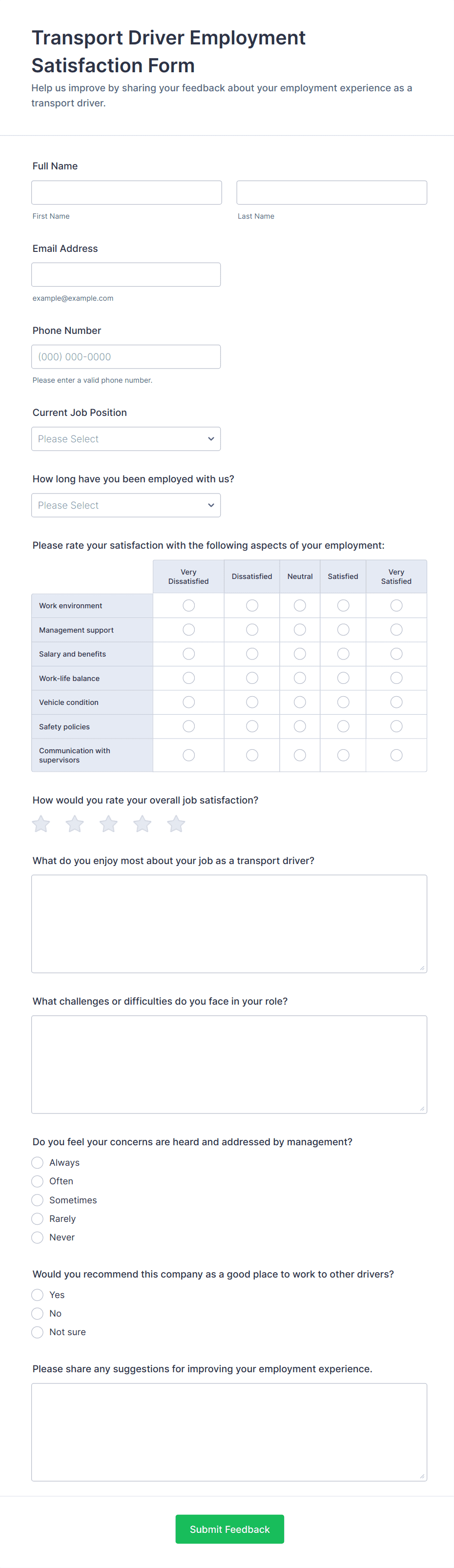Submit Feedback button at the form bottom

(229, 1529)
